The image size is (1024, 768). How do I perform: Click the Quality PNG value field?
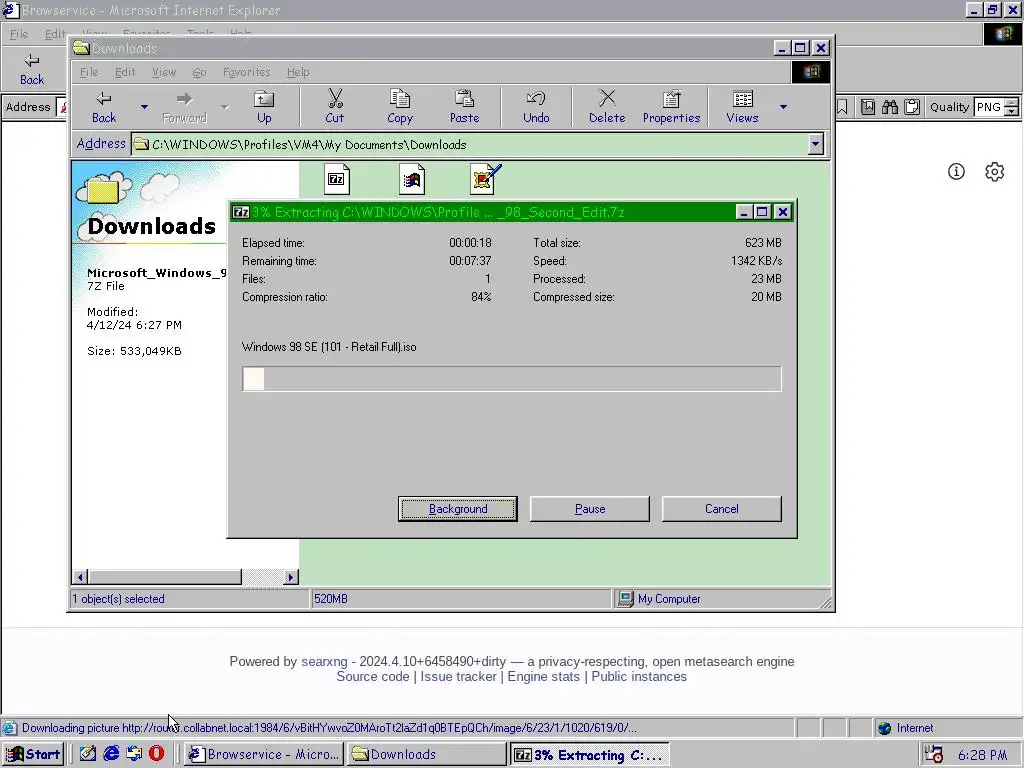(989, 107)
